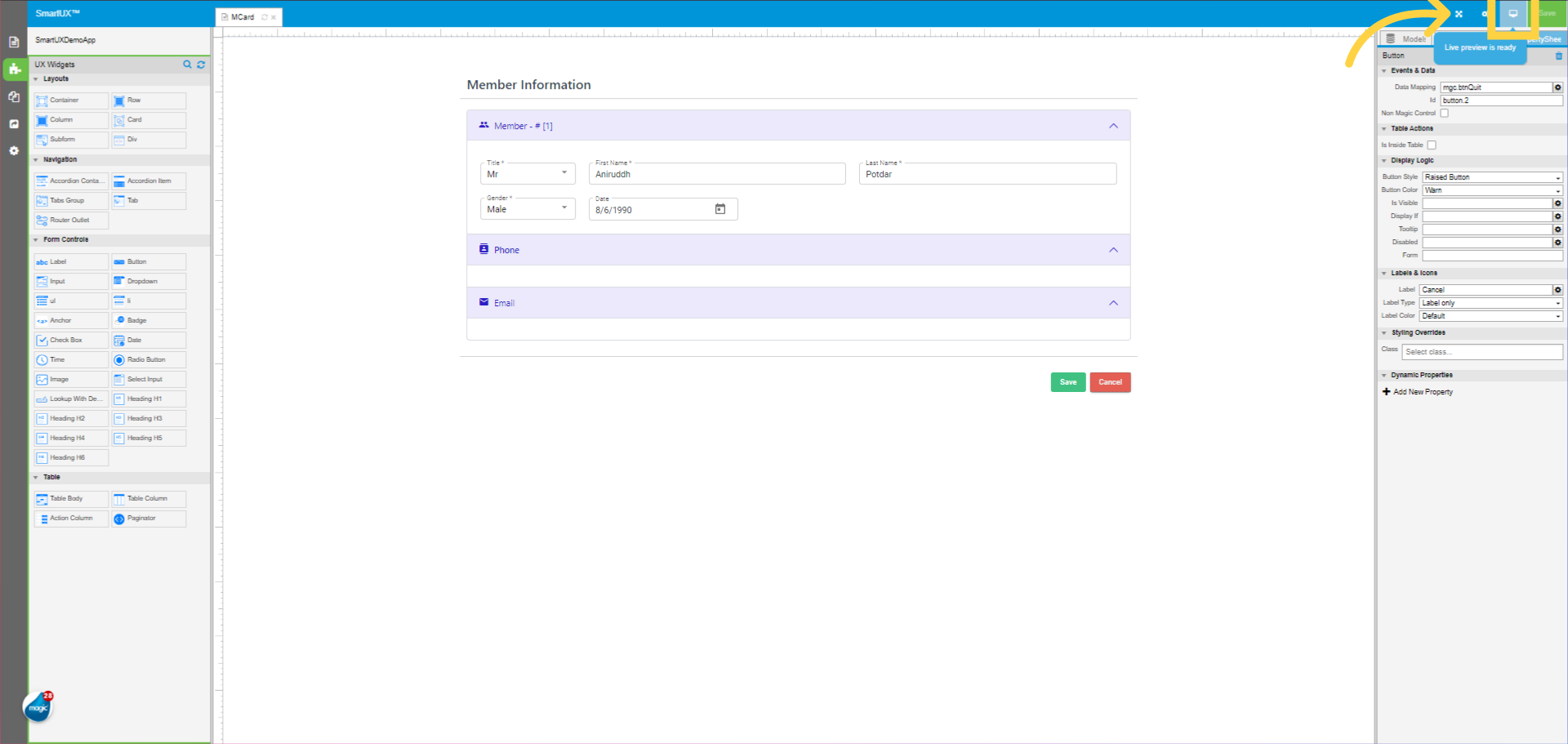Select the Button form control widget
1568x744 pixels.
click(149, 262)
